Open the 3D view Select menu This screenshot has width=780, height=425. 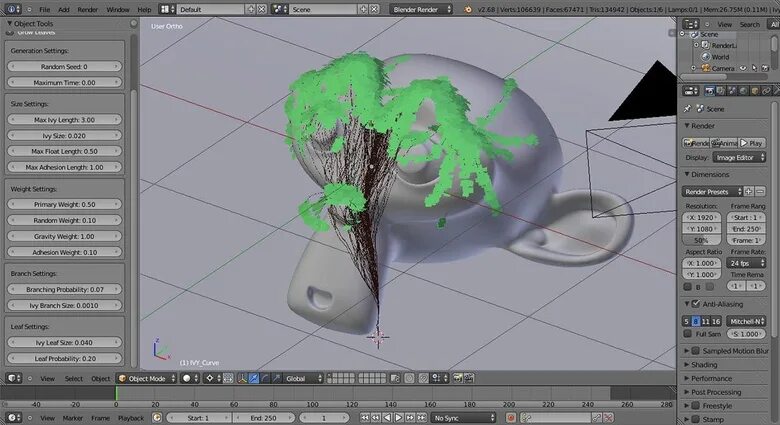pyautogui.click(x=74, y=379)
